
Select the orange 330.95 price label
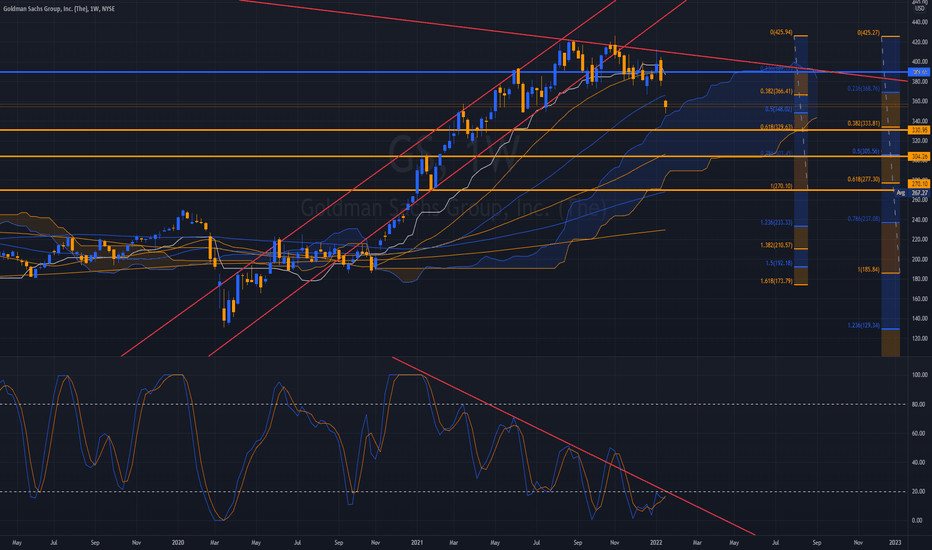920,130
